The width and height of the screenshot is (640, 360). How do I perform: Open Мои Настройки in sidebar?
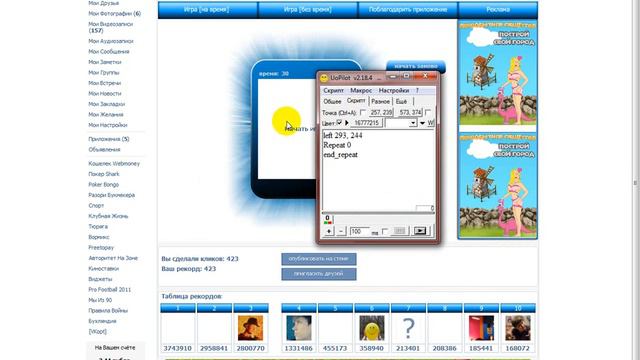[x=108, y=125]
